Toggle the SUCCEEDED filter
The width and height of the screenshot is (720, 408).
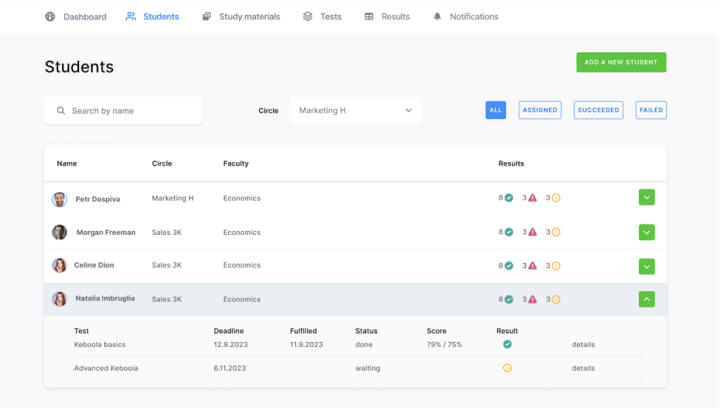point(598,110)
